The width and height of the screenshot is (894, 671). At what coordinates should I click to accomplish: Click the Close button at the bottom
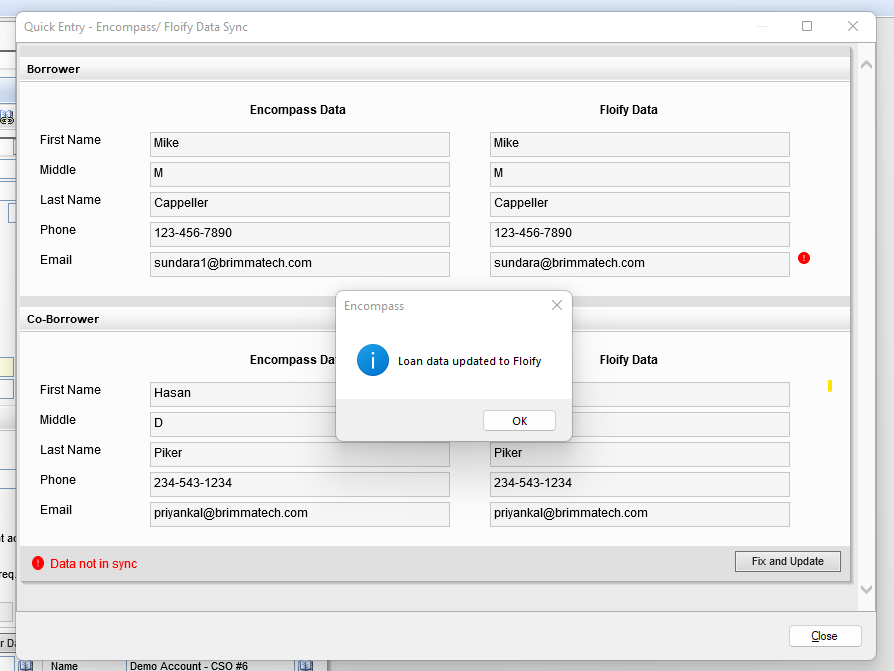tap(824, 636)
